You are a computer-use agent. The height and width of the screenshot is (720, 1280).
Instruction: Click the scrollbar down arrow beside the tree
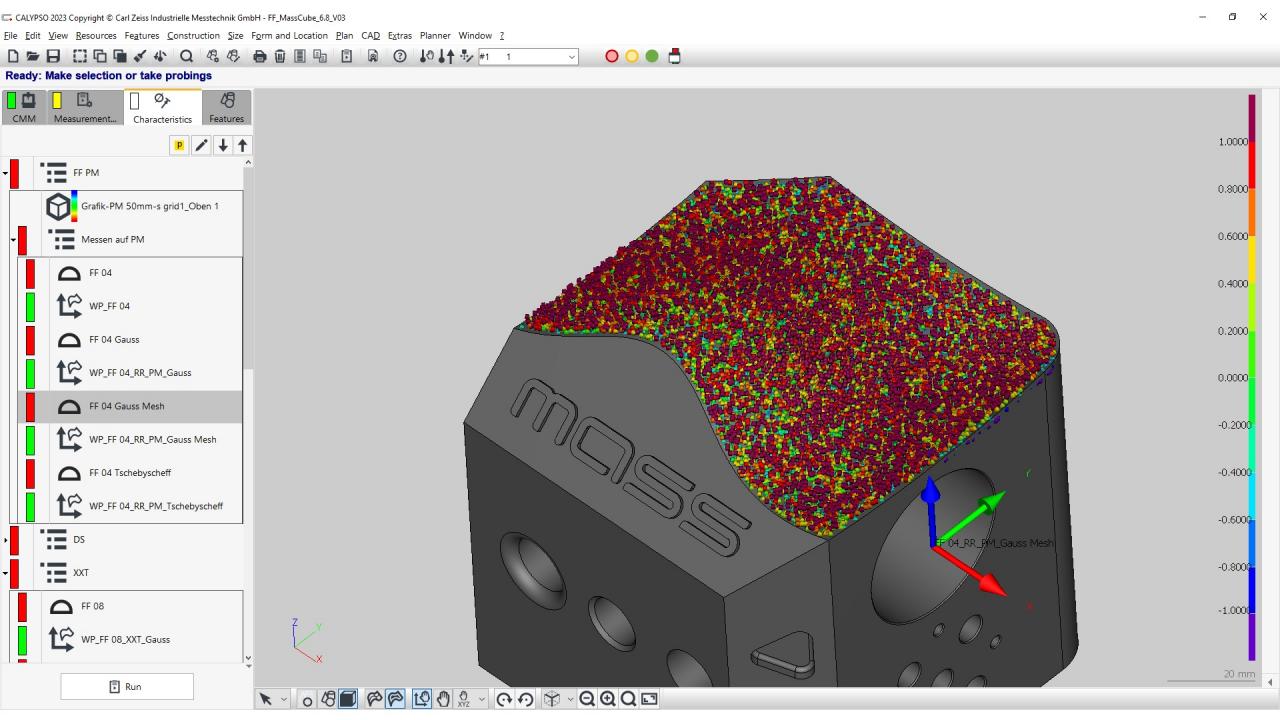(x=247, y=660)
